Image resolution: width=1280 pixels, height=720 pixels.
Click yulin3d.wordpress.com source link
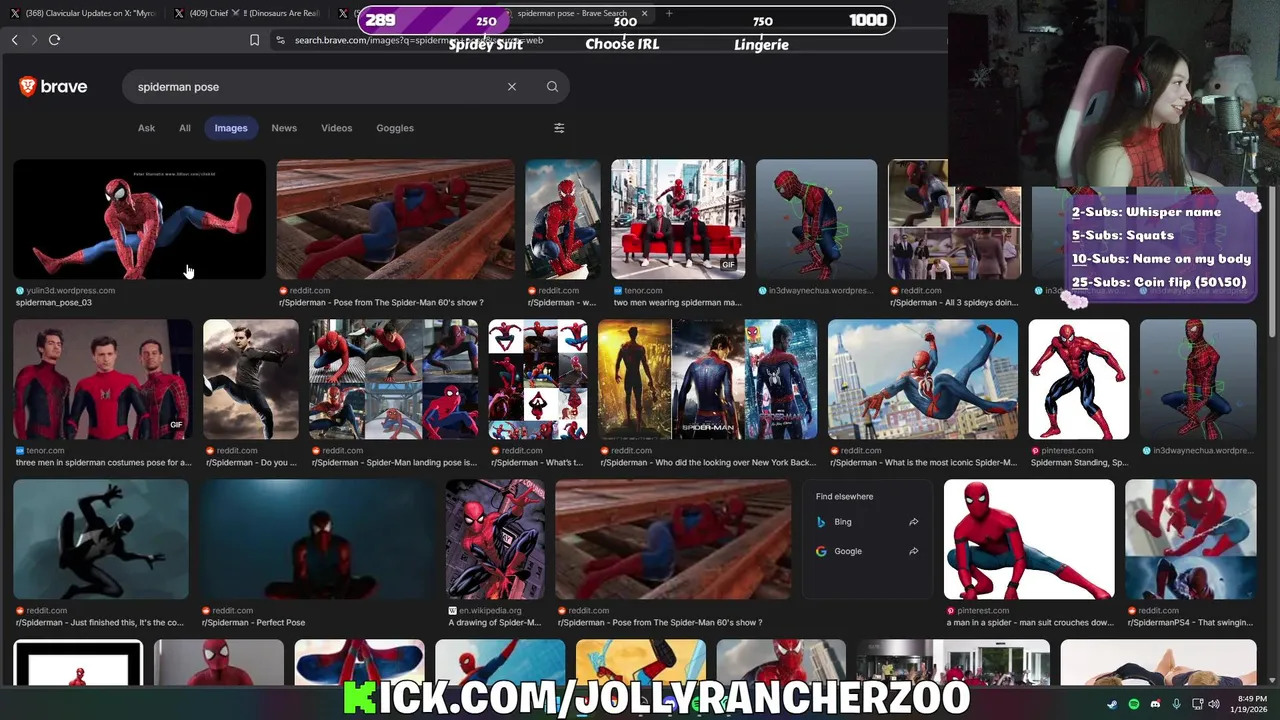click(x=70, y=290)
